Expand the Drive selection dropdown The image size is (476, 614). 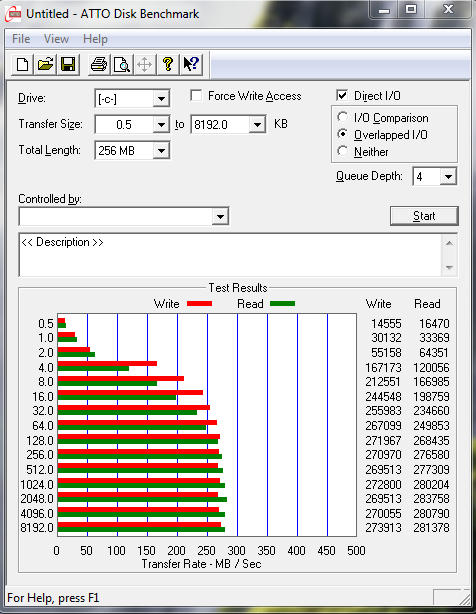161,99
